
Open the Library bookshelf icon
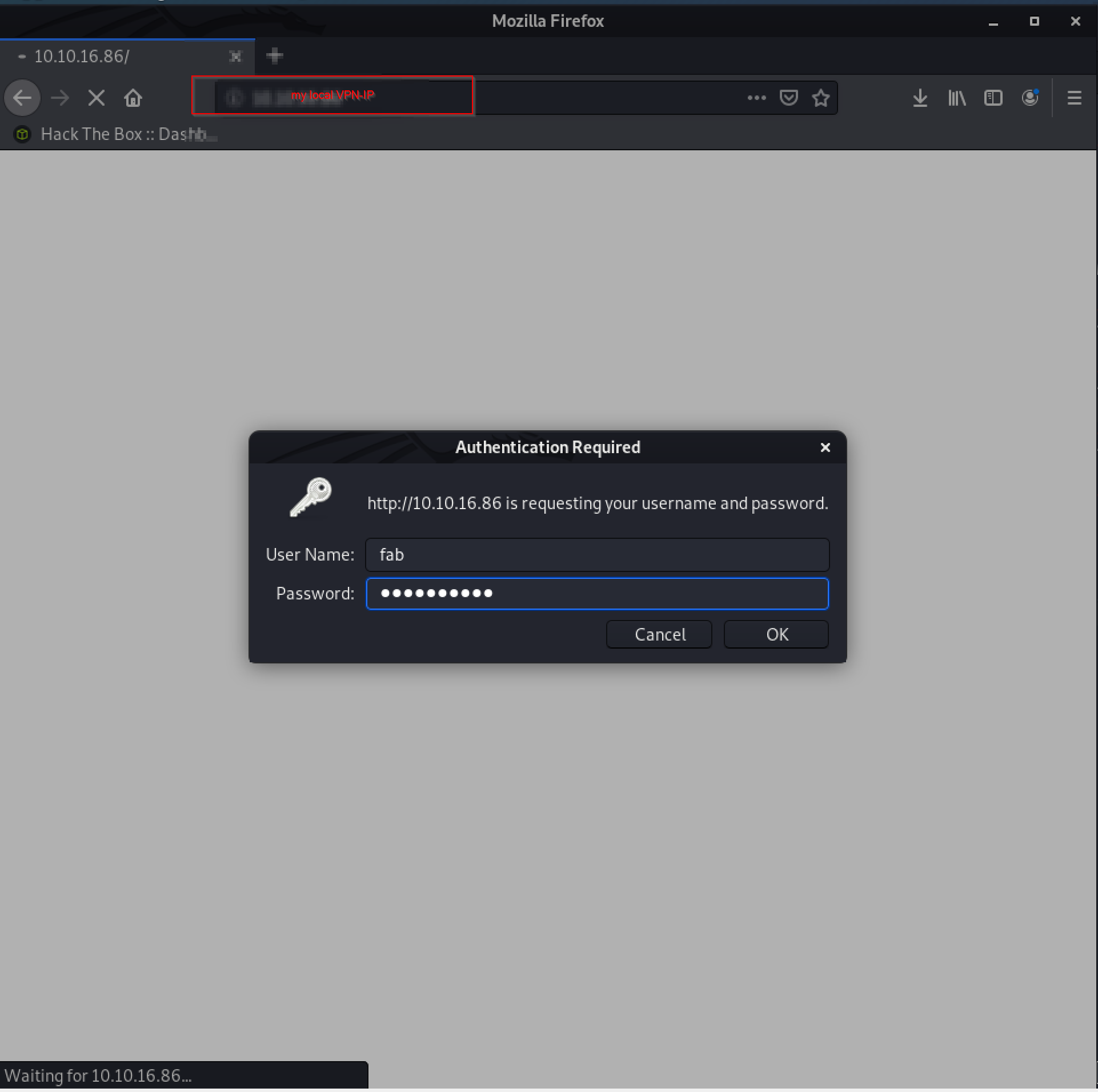(x=957, y=98)
